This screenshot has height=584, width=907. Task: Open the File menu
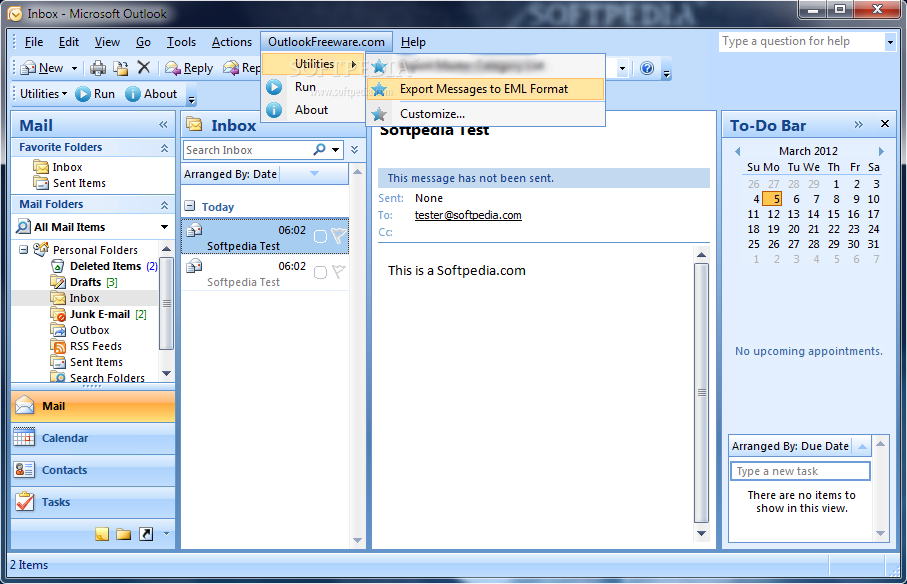tap(34, 42)
